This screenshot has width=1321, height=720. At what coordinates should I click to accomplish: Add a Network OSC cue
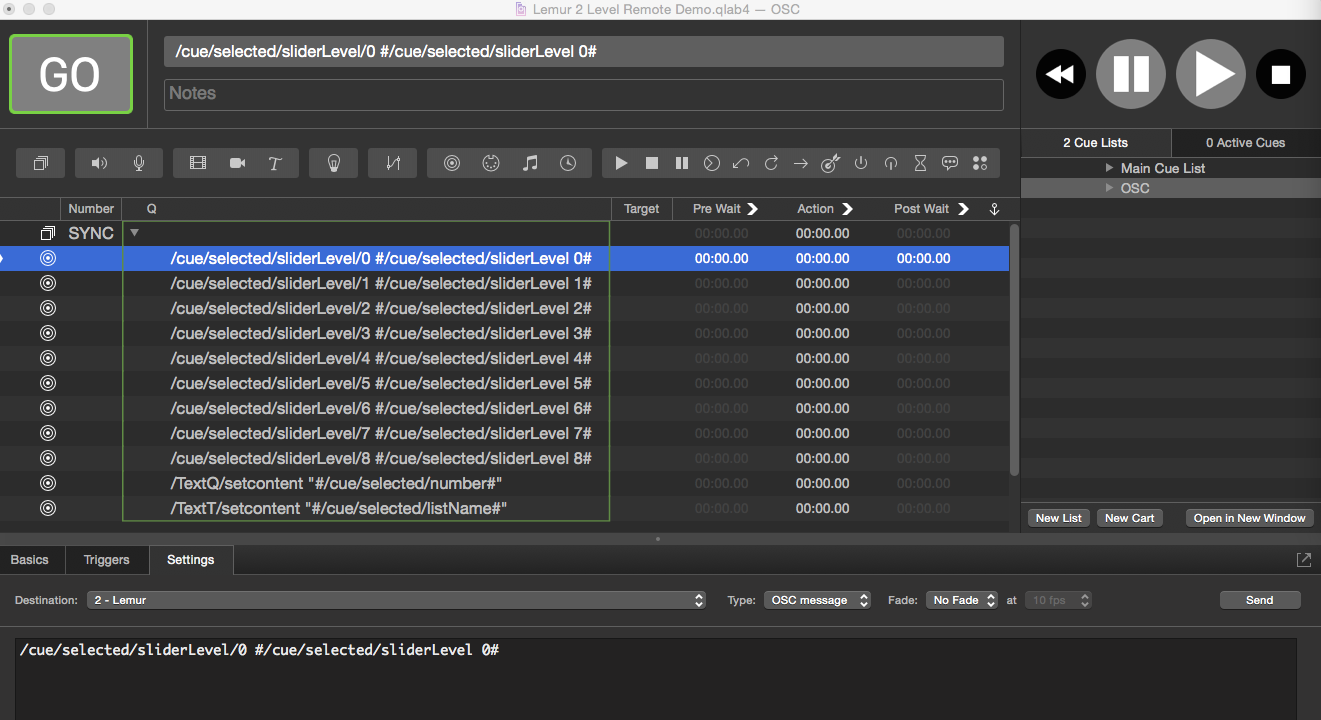point(452,163)
